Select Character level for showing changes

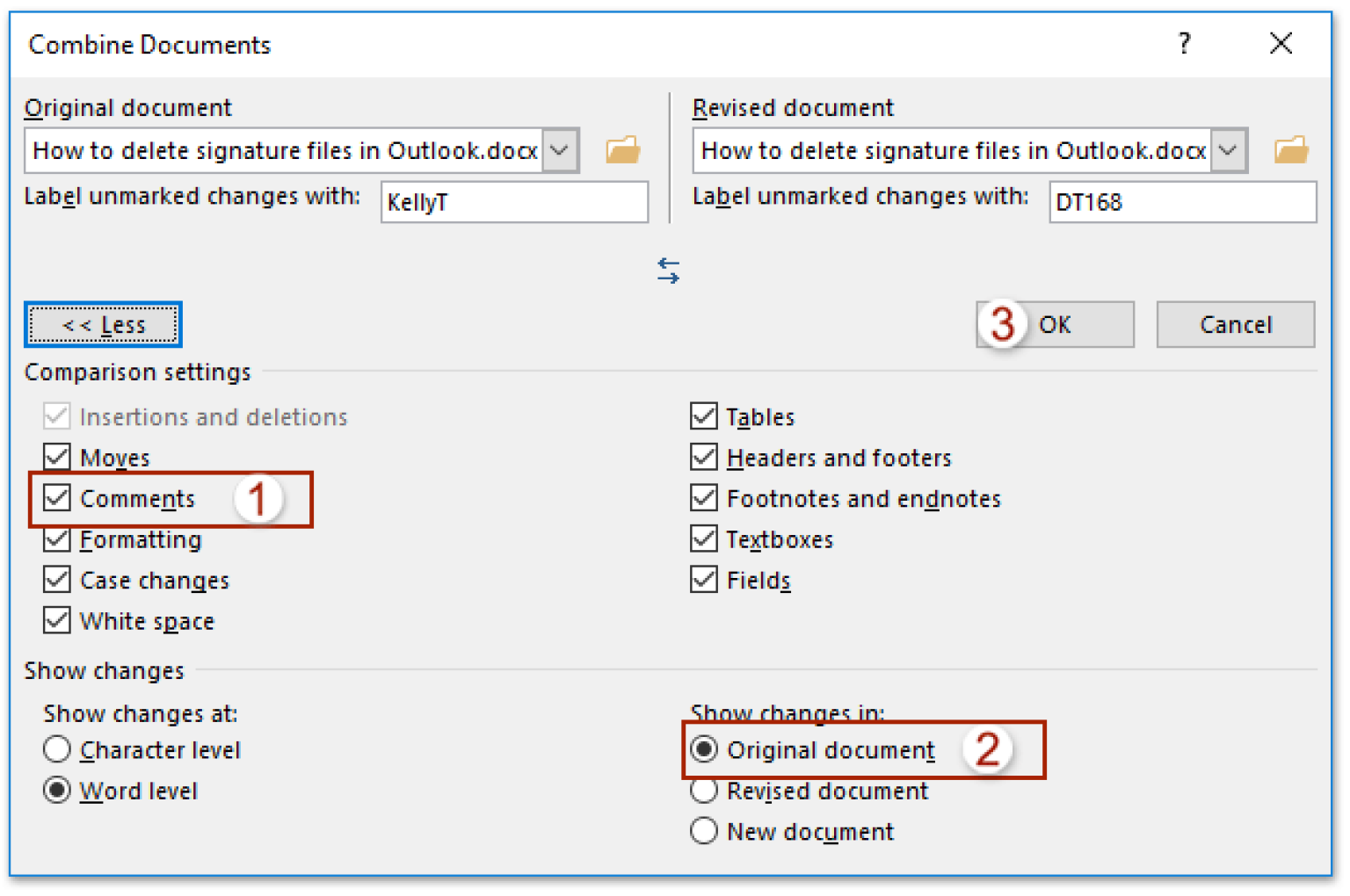(57, 749)
